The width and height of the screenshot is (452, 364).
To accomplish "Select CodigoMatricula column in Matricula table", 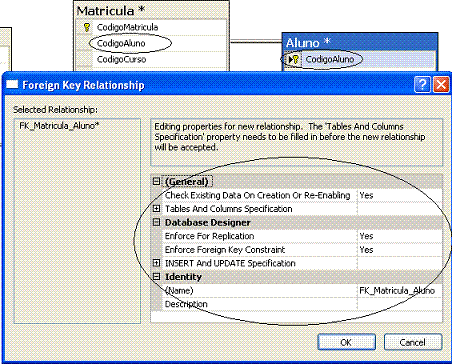I will pos(127,27).
